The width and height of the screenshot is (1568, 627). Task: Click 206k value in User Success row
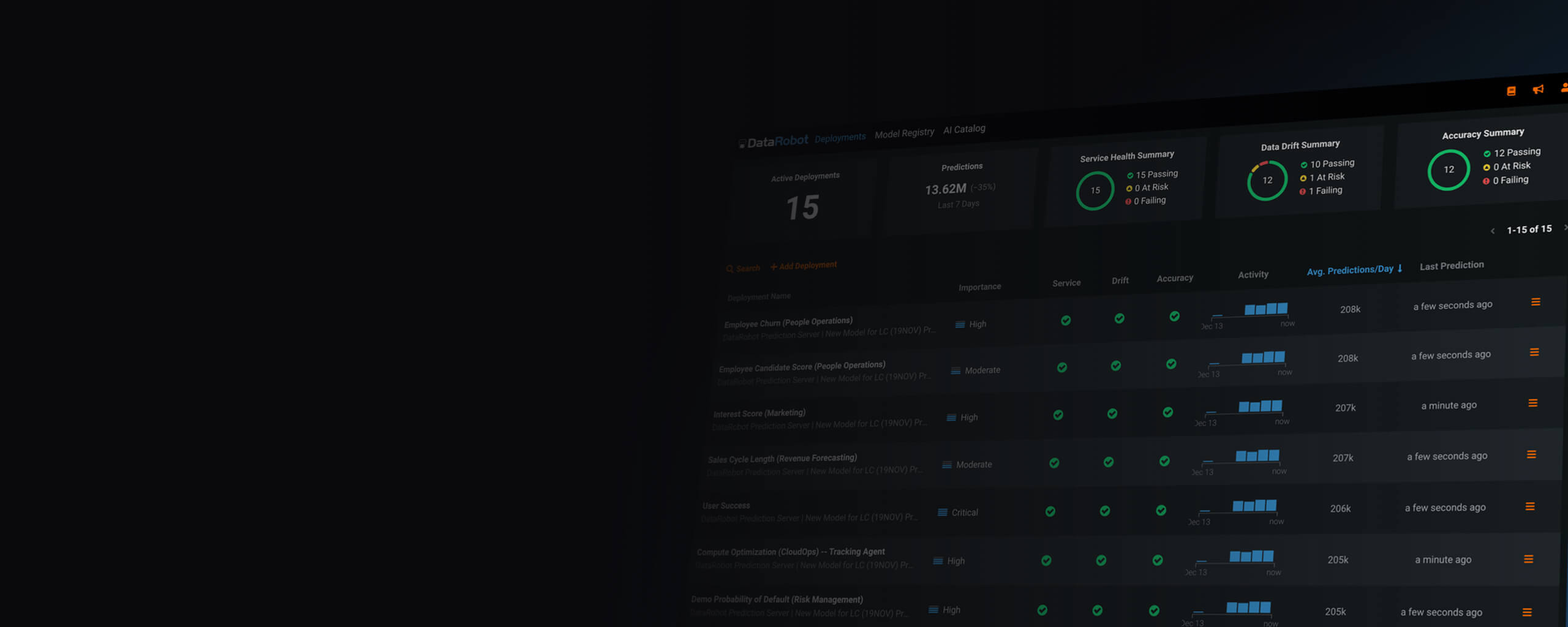click(x=1340, y=509)
